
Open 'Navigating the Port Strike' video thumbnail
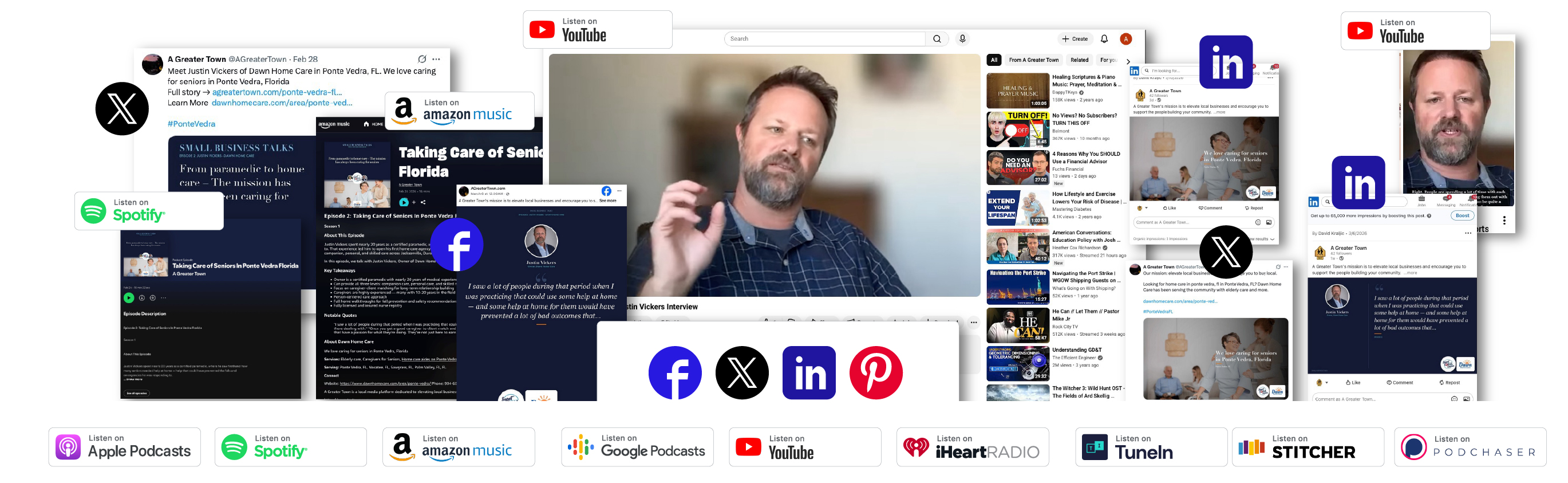1018,286
